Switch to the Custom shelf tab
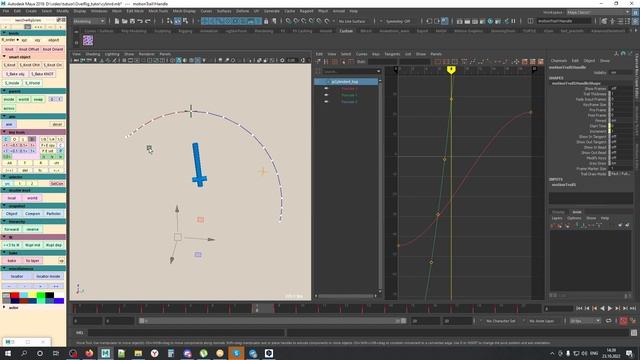Viewport: 640px width, 360px height. click(346, 31)
